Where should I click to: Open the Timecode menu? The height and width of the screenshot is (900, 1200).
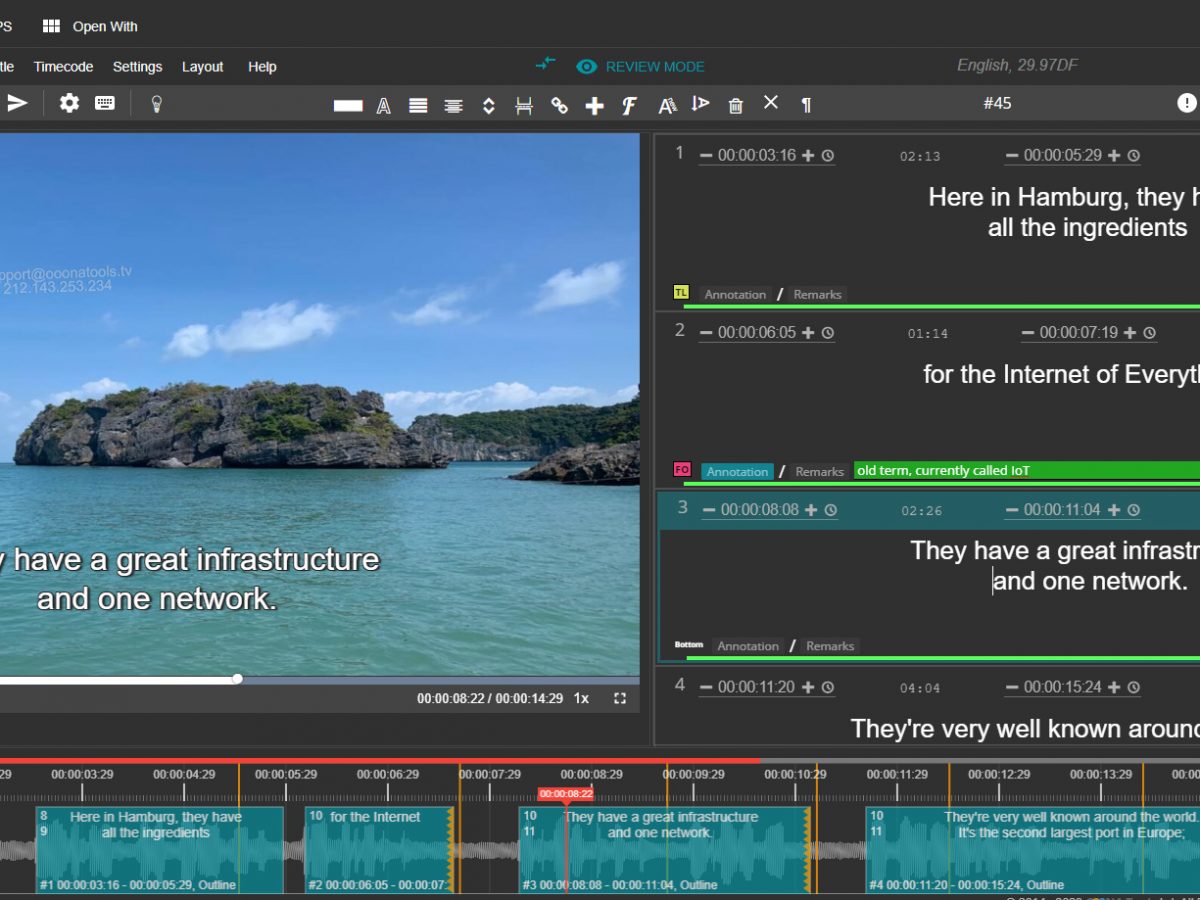pyautogui.click(x=63, y=67)
